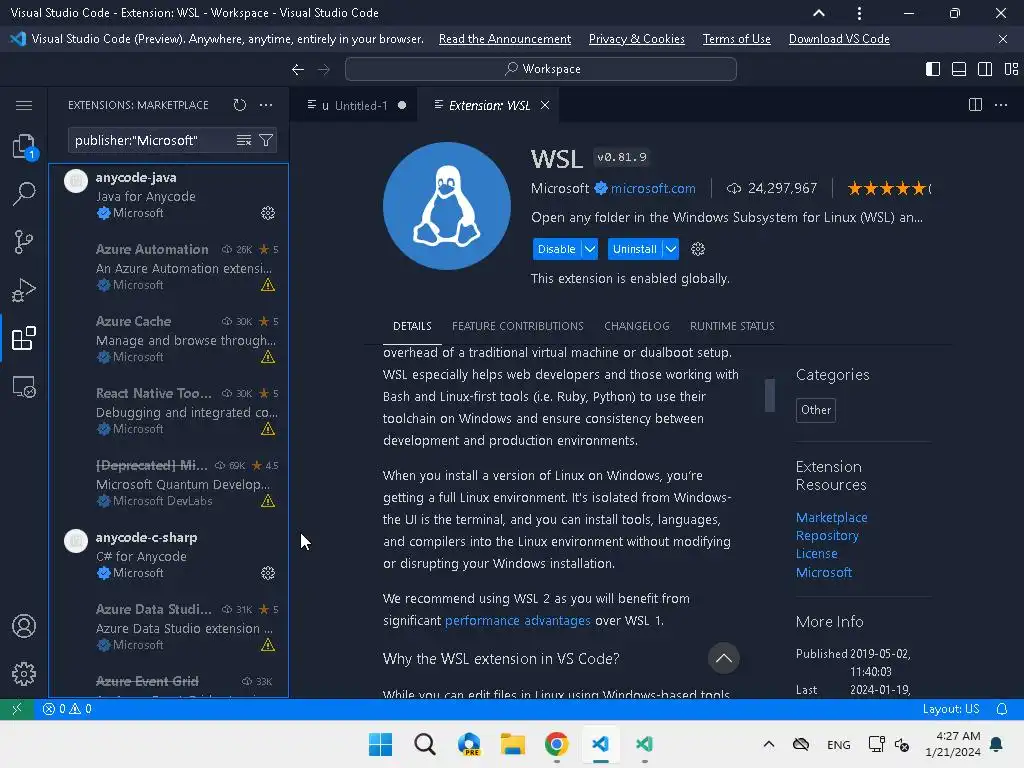The height and width of the screenshot is (768, 1024).
Task: Open the extensions filter menu
Action: pyautogui.click(x=266, y=140)
